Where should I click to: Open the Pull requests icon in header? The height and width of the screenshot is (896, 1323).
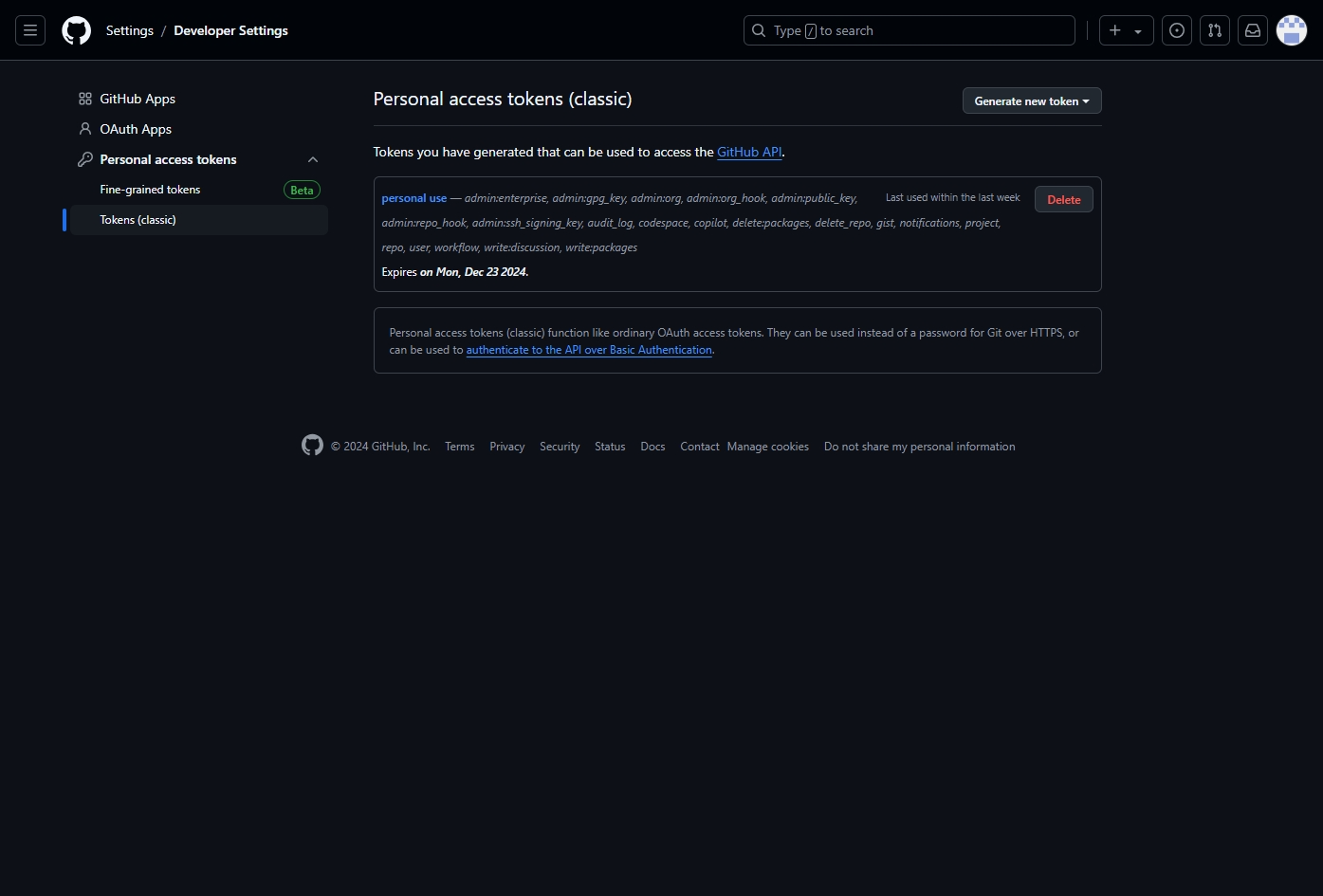(1215, 30)
